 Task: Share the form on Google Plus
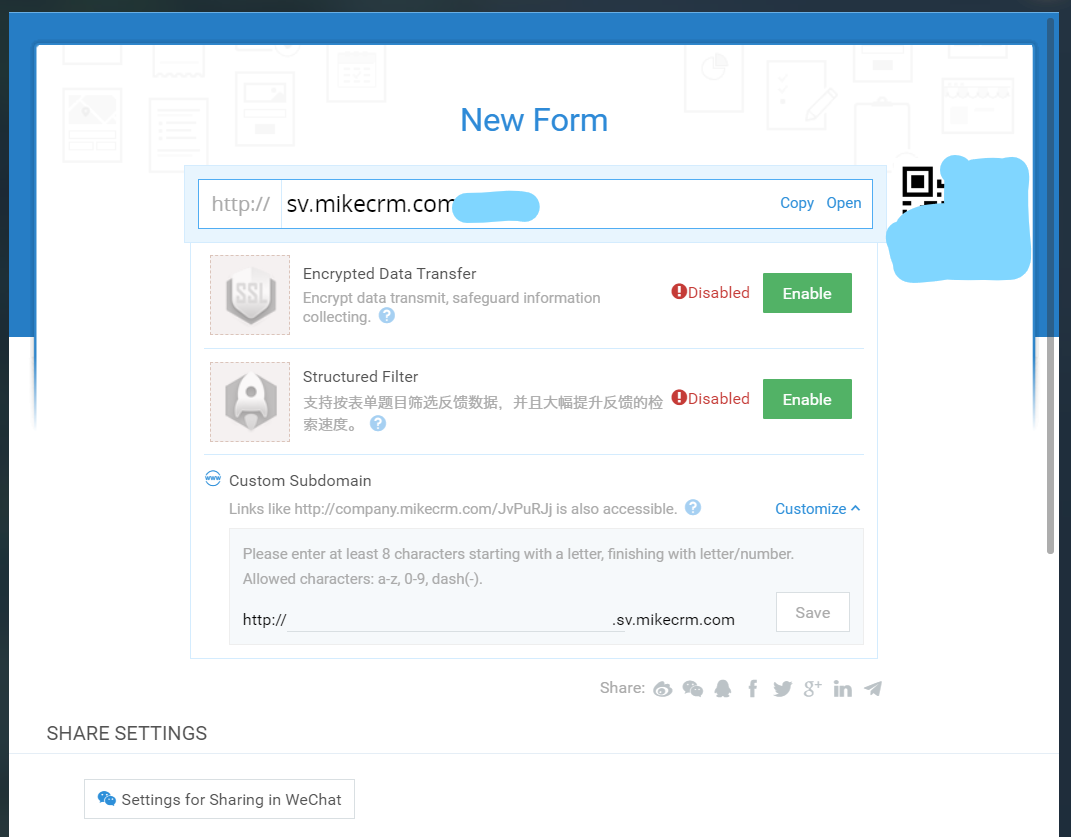point(812,689)
